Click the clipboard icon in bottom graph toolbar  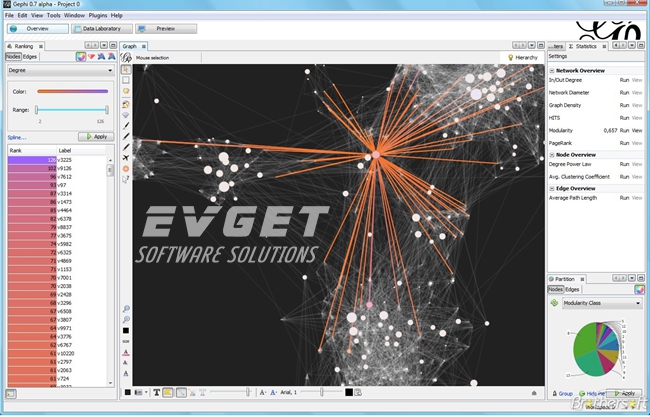point(358,392)
